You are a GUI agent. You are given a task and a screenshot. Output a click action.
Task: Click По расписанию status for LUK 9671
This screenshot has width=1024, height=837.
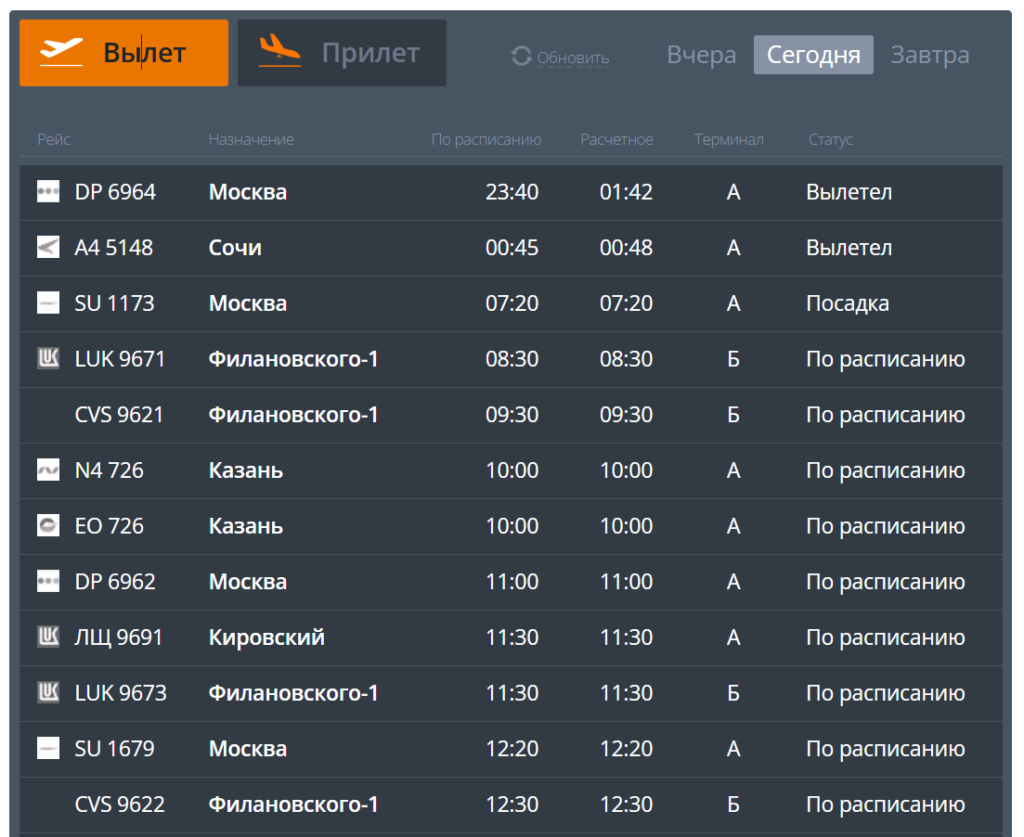tap(886, 359)
